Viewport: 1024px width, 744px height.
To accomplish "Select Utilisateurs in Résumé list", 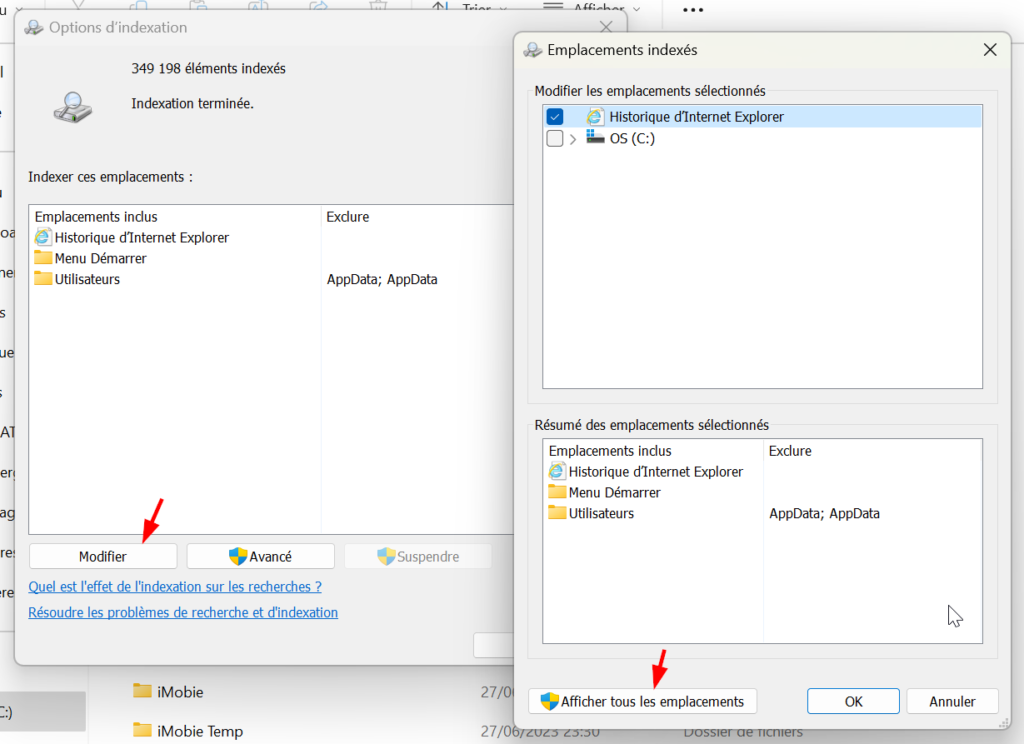I will point(601,513).
